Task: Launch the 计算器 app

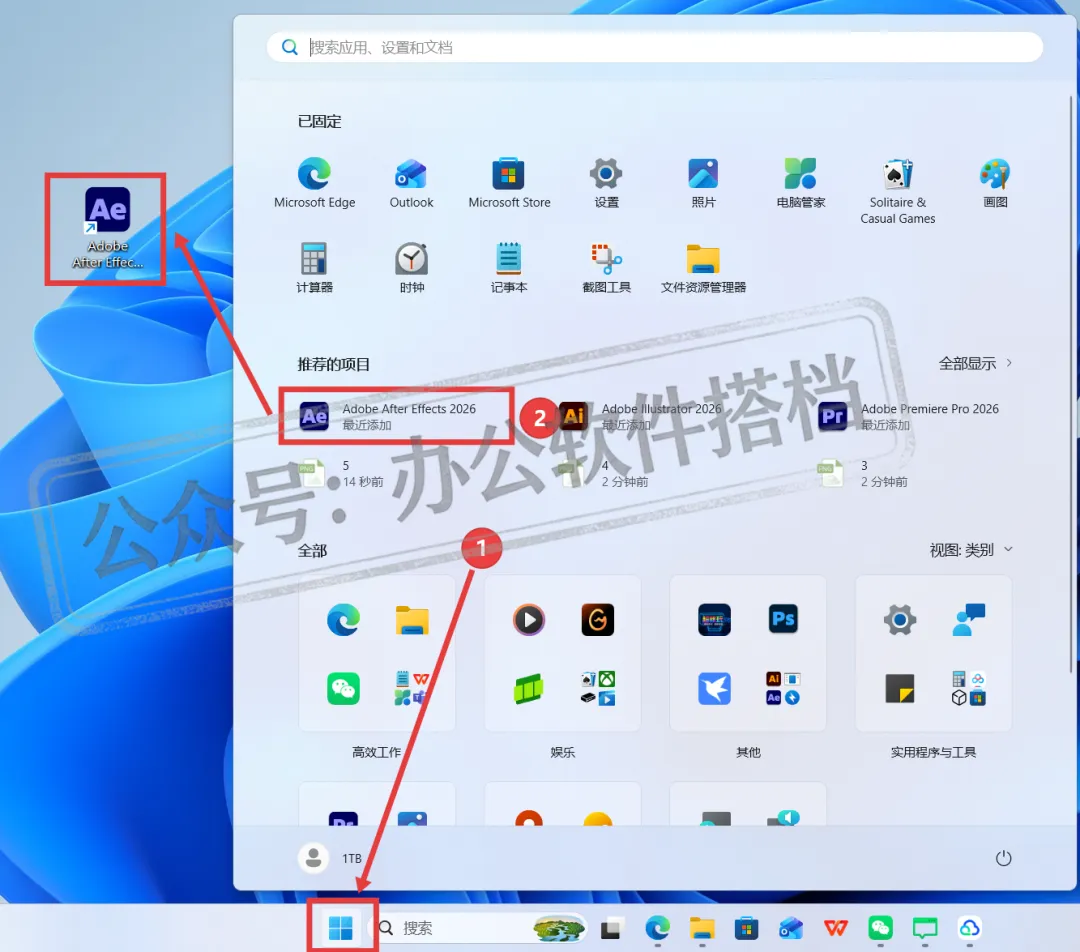Action: pos(314,267)
